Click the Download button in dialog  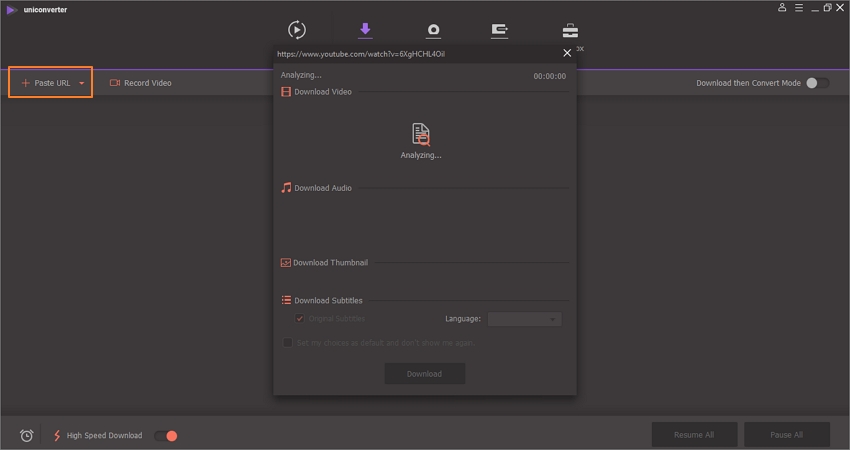(x=424, y=374)
